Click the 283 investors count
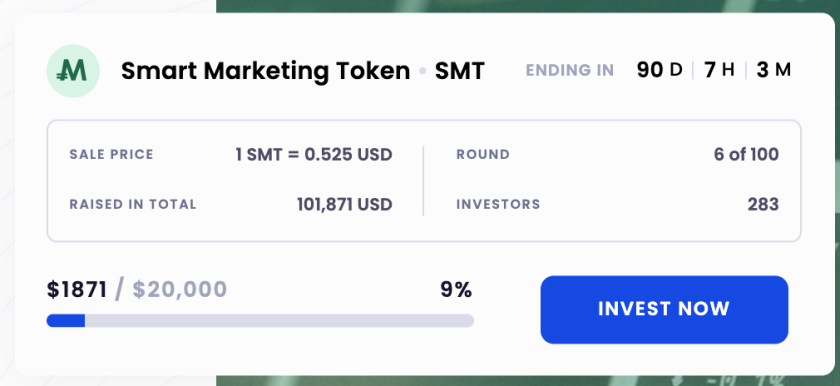This screenshot has height=386, width=840. coord(763,205)
